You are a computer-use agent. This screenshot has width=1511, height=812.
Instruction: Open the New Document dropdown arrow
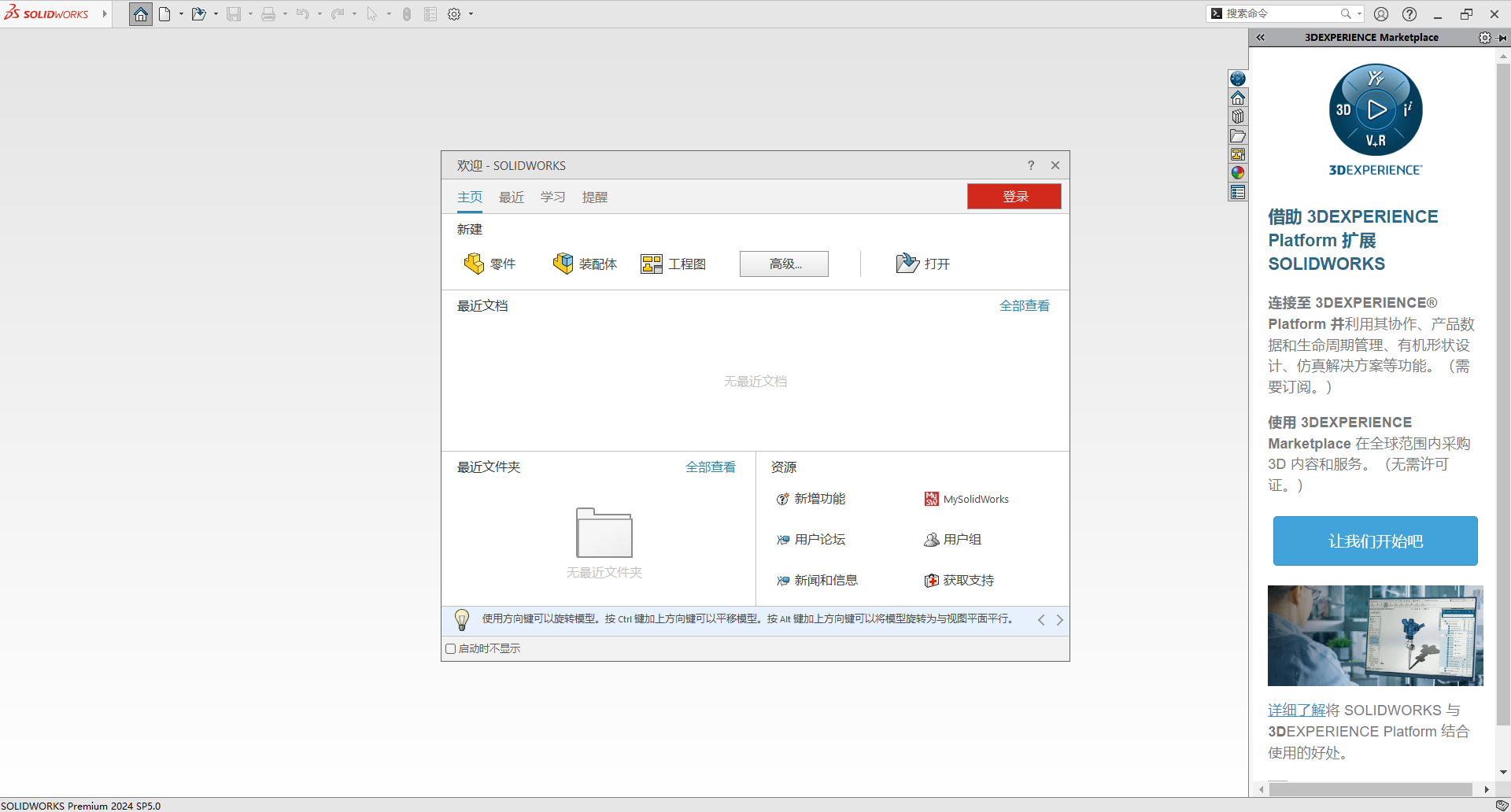pos(179,13)
